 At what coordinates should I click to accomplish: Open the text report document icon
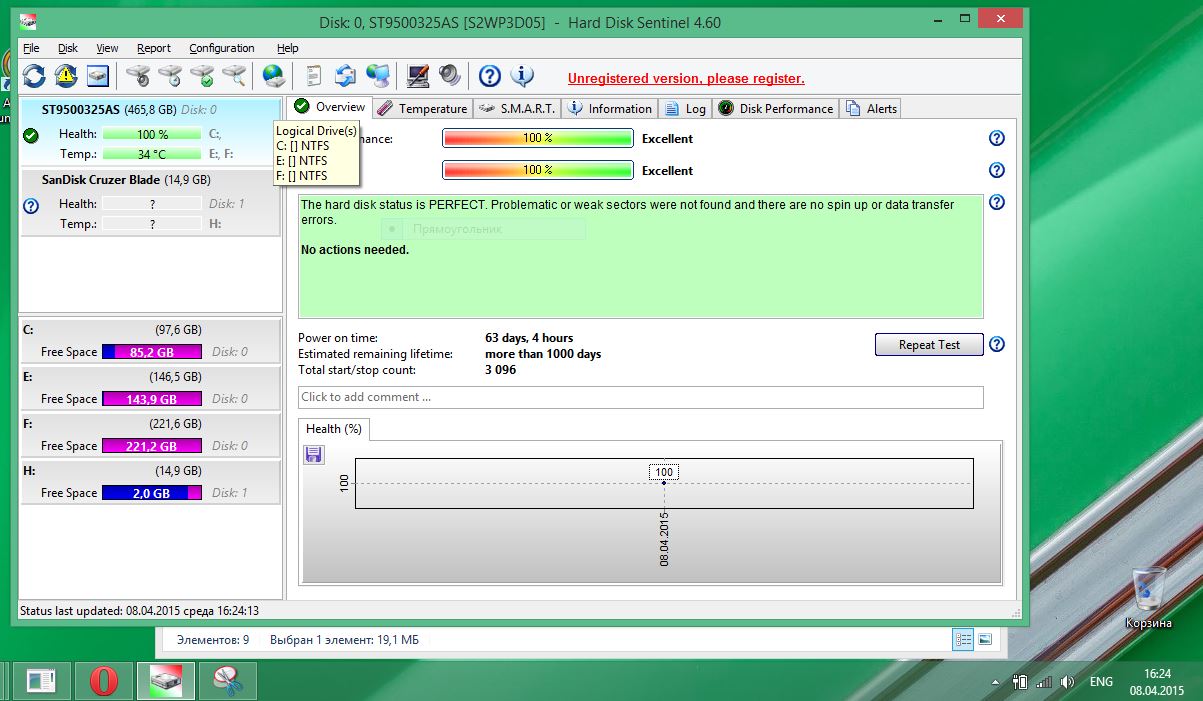tap(314, 76)
